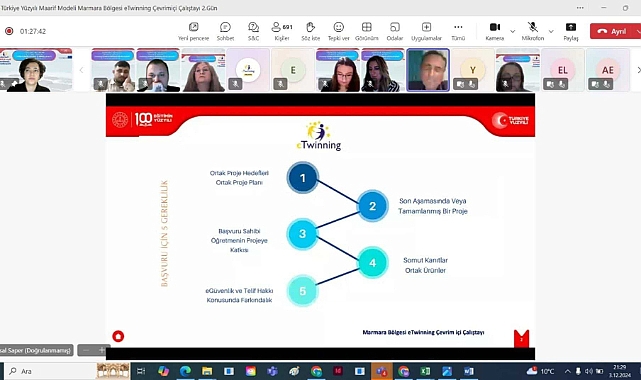Zoom out shared content with minus
Image resolution: width=641 pixels, height=380 pixels.
coord(86,350)
